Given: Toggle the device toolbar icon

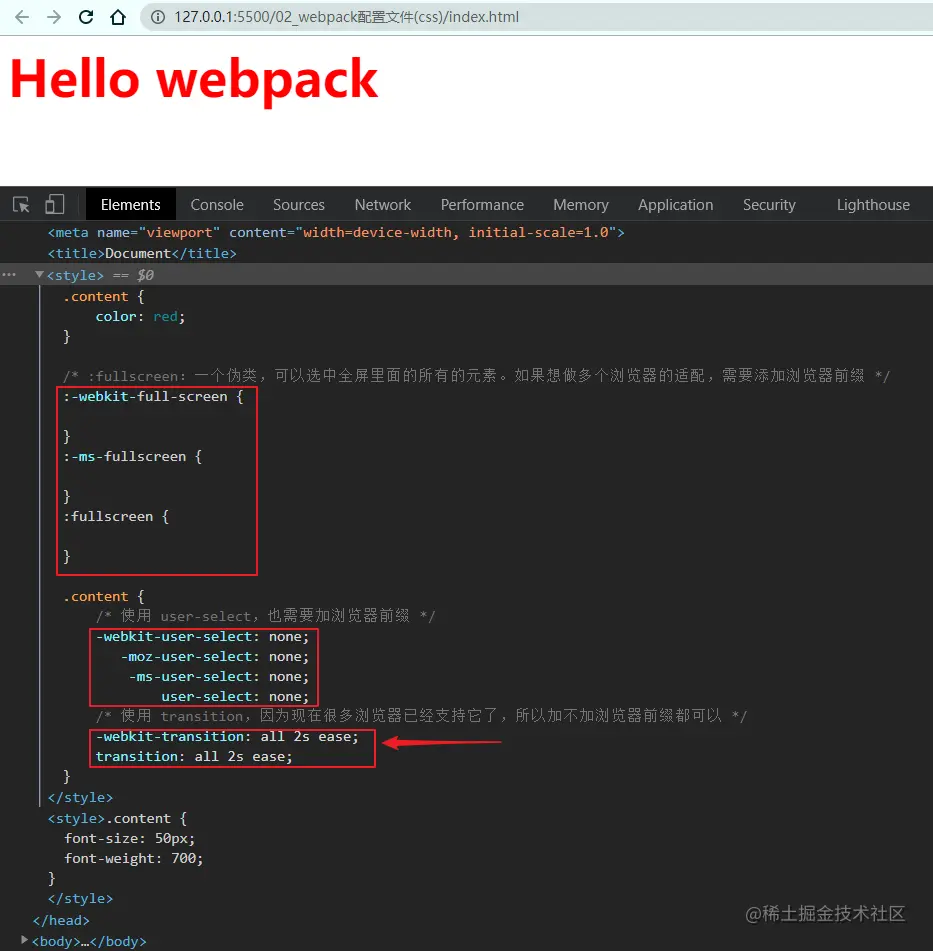Looking at the screenshot, I should pos(55,204).
